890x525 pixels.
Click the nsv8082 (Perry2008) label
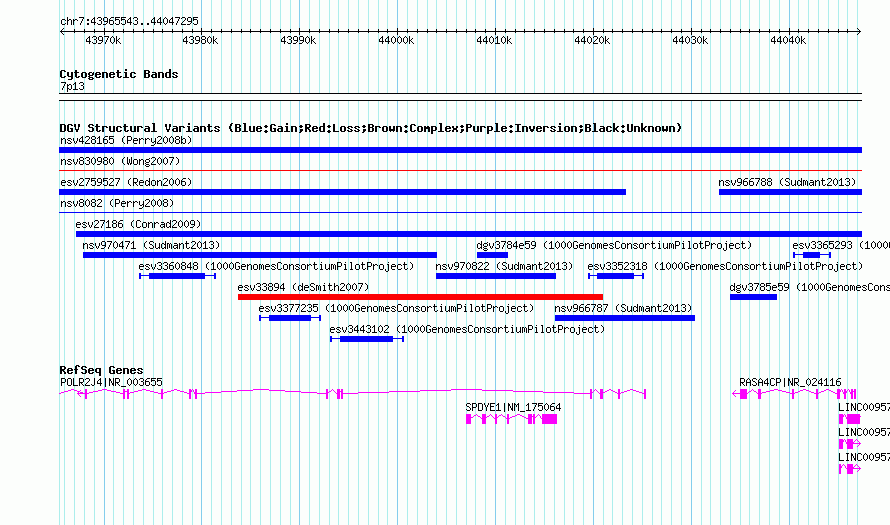coord(117,203)
